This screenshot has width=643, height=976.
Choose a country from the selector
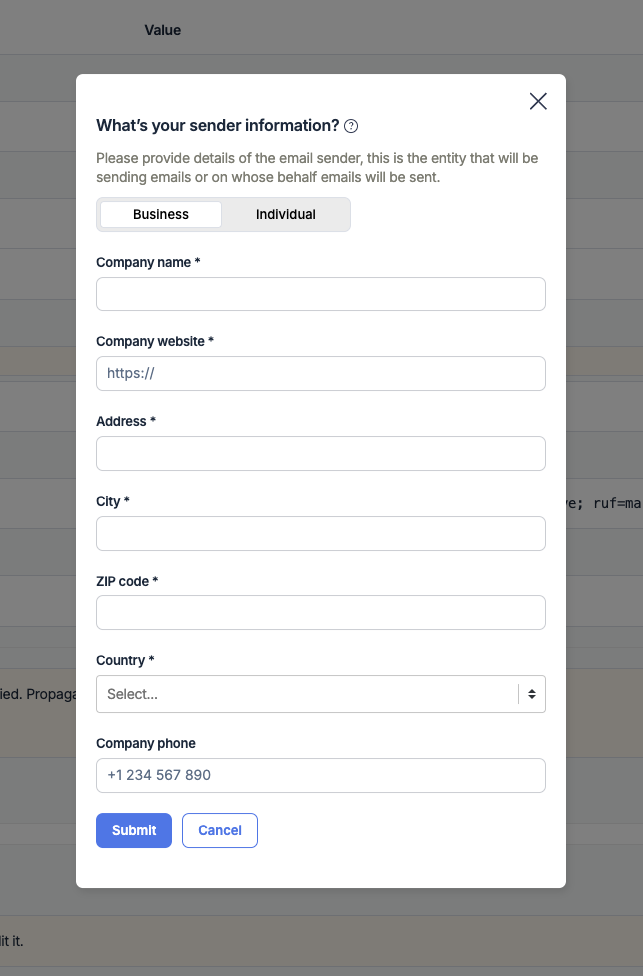pyautogui.click(x=320, y=693)
